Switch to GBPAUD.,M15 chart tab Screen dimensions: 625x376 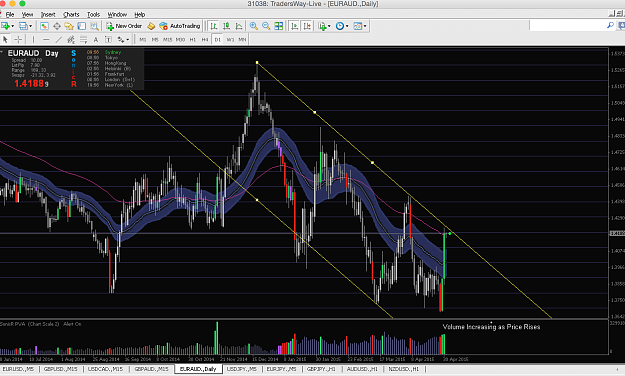tap(151, 369)
